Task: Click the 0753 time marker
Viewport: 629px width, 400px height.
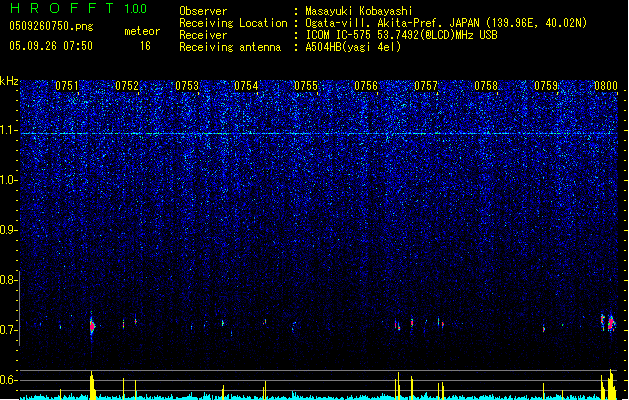Action: pos(187,86)
